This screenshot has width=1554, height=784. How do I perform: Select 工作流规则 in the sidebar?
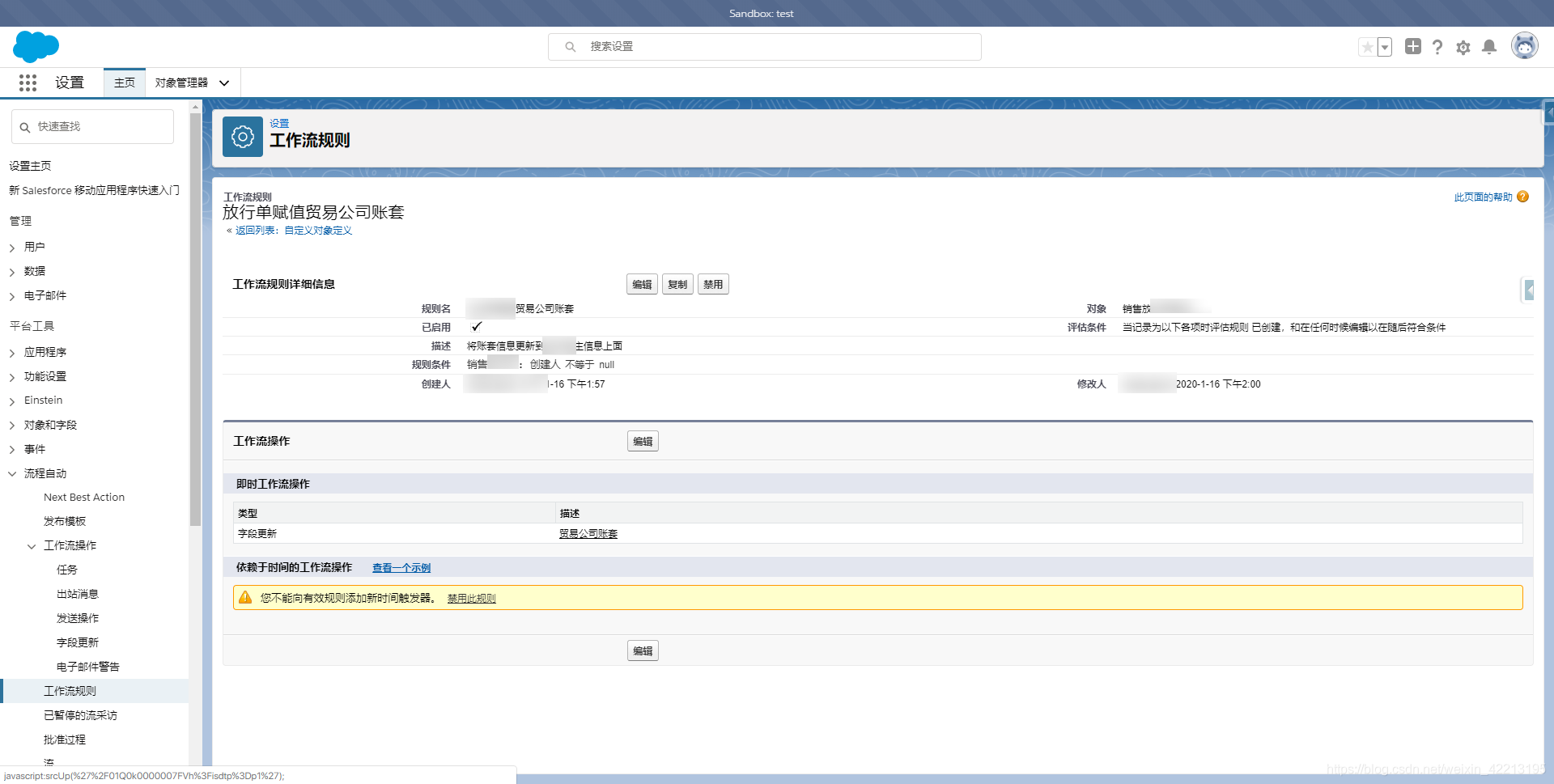[70, 691]
